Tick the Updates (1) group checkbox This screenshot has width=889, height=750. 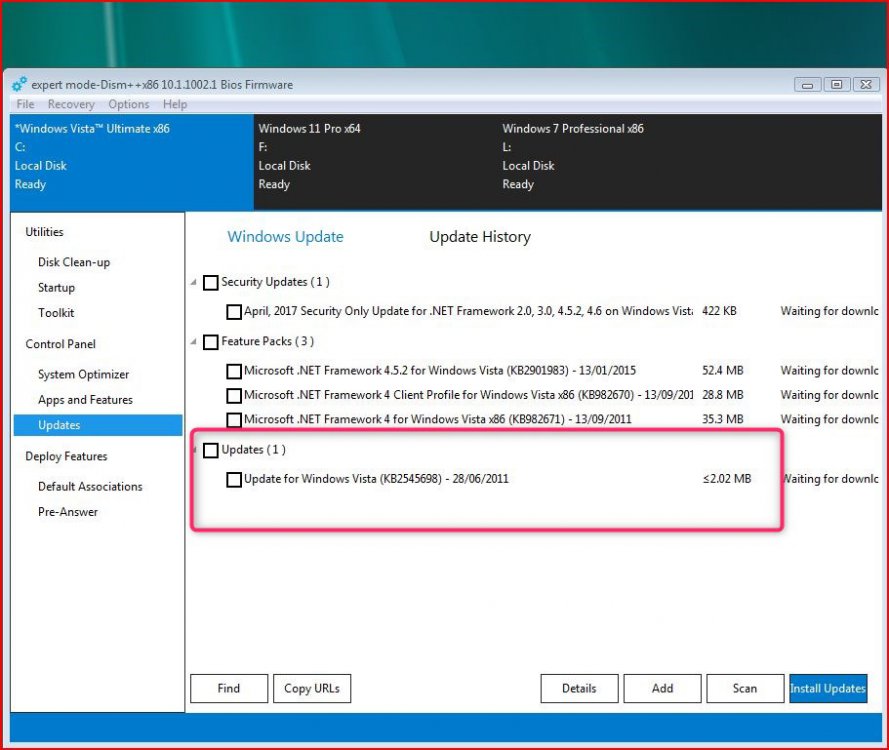point(210,450)
